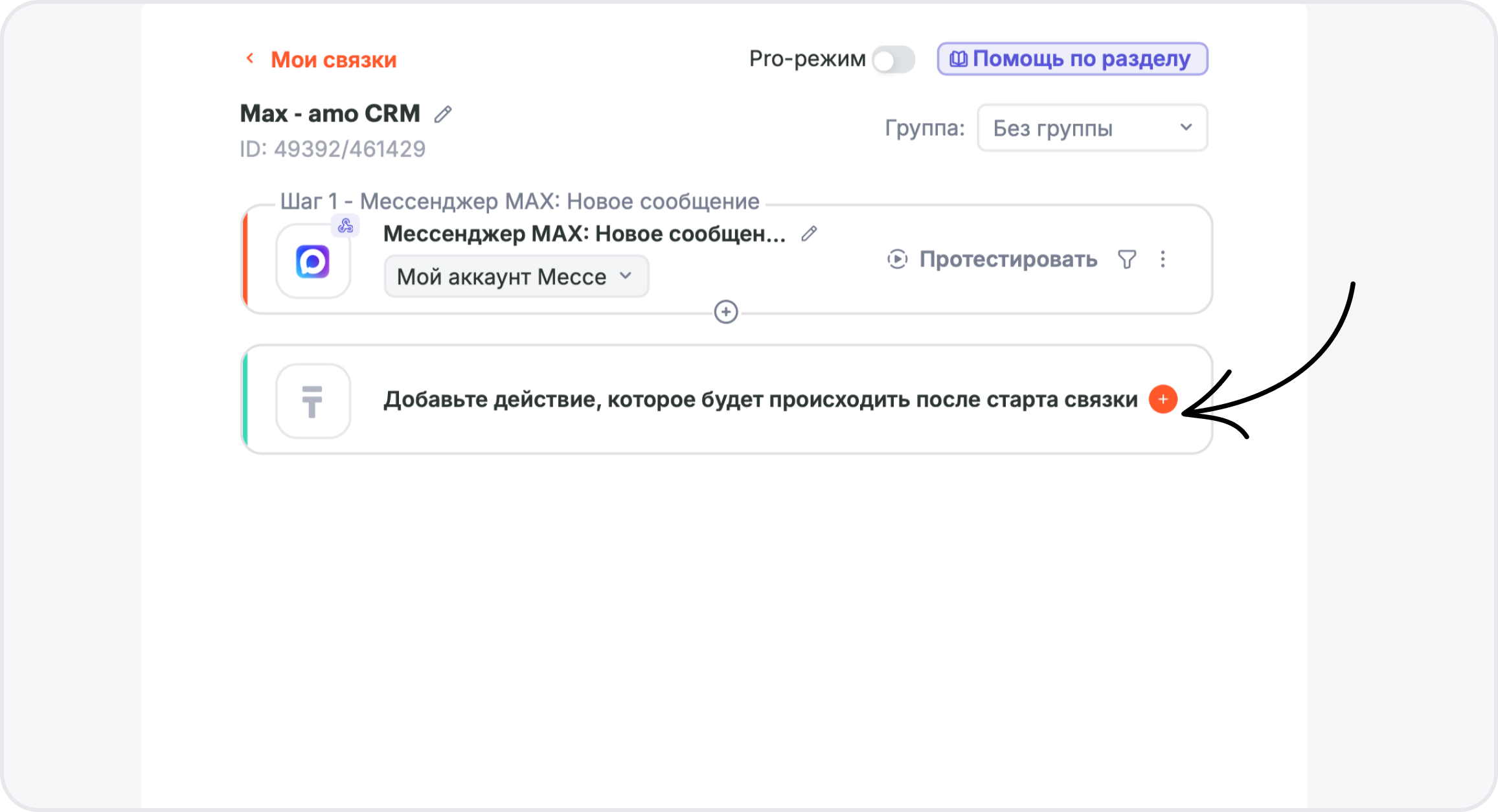Open group selection chevron
This screenshot has width=1498, height=812.
[1186, 128]
